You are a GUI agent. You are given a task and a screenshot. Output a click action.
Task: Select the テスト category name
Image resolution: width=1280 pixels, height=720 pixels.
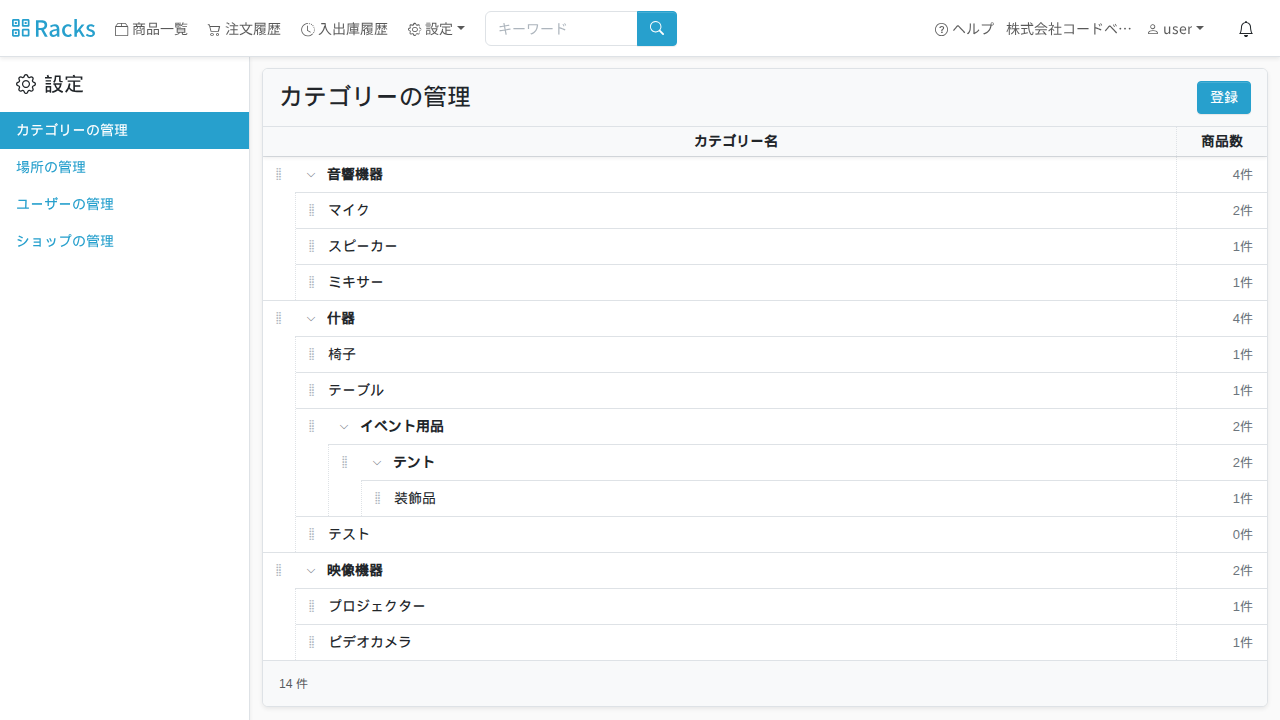[x=349, y=534]
